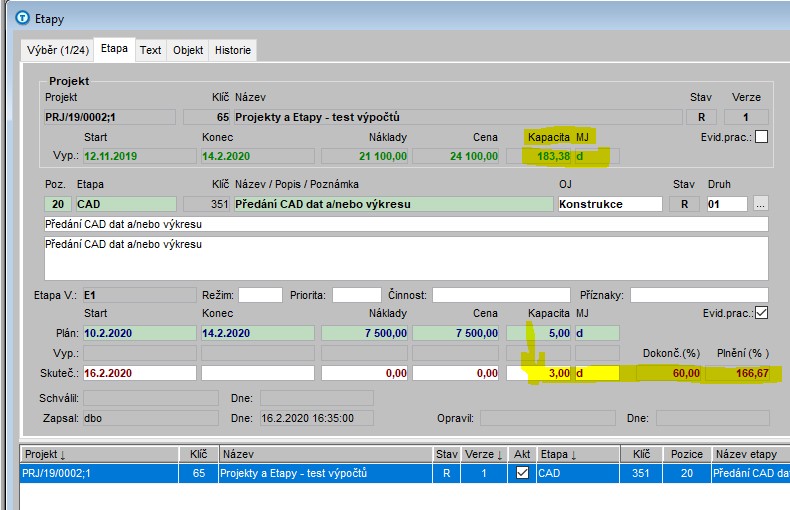790x510 pixels.
Task: Open the Druh lookup ellipsis button
Action: [x=761, y=204]
